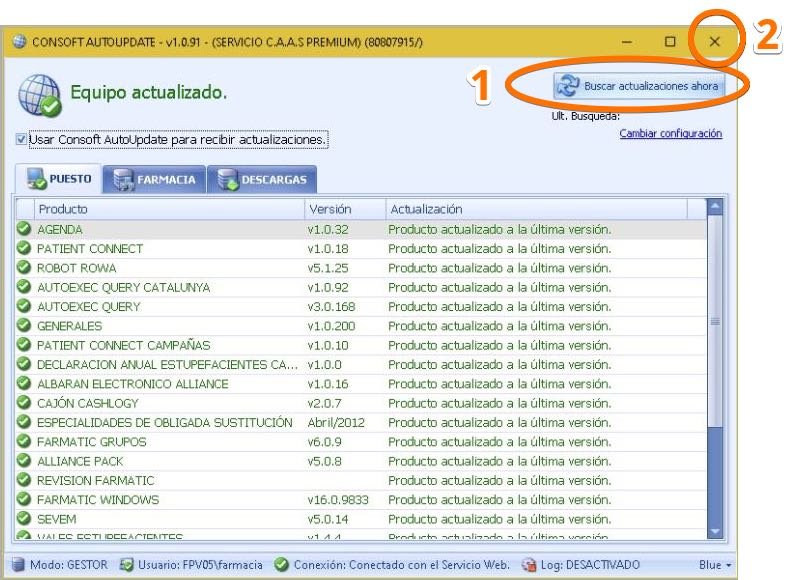
Task: Click status icon for ALBARAN ELECTRONICO ALLIANCE
Action: (24, 383)
